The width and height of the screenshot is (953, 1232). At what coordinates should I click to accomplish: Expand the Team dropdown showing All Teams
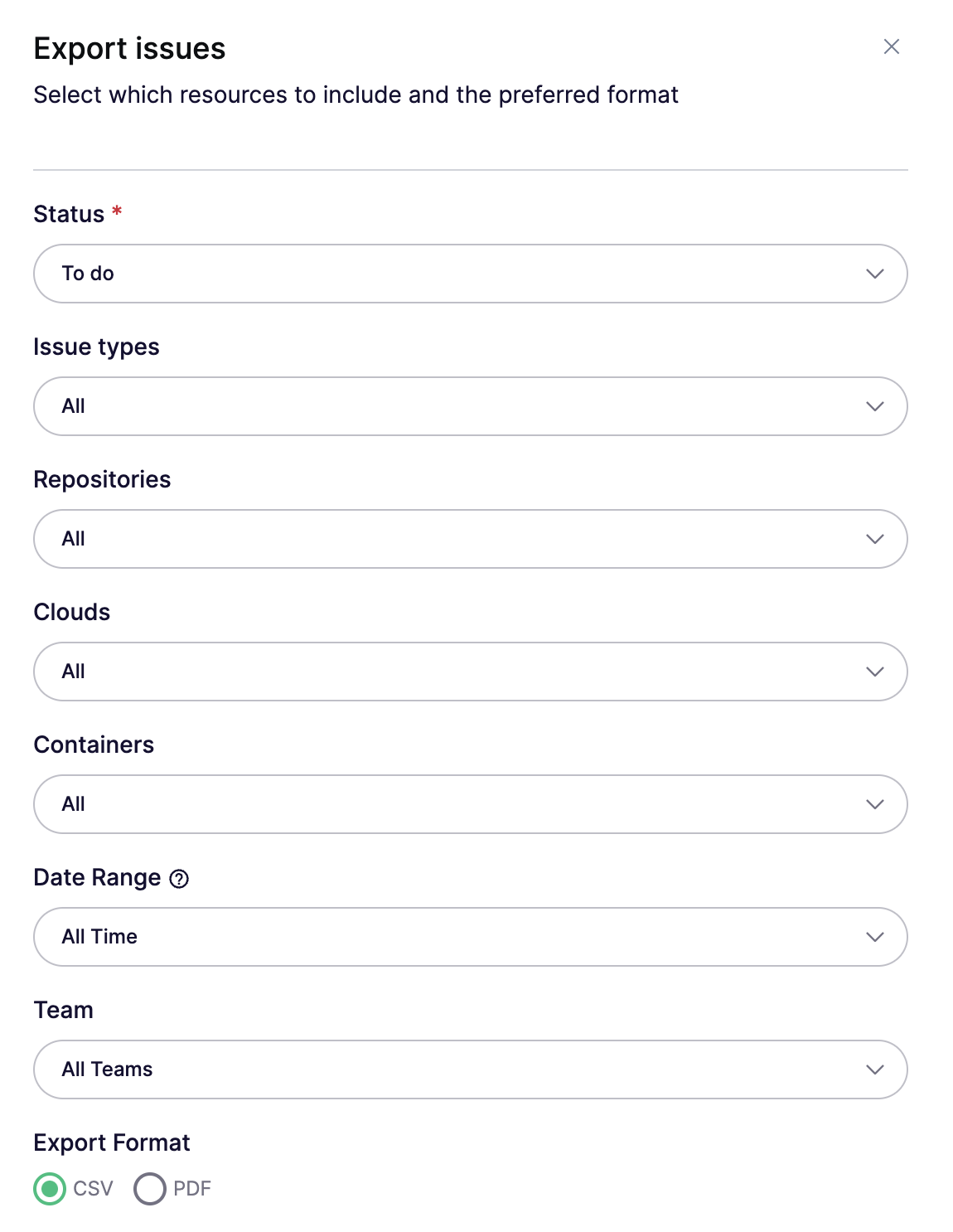pos(471,1070)
